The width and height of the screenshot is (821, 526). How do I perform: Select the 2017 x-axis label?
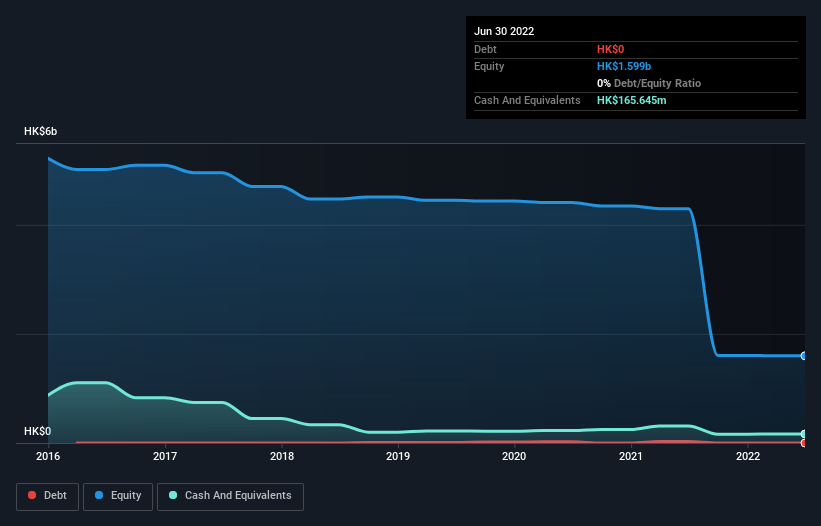[165, 456]
